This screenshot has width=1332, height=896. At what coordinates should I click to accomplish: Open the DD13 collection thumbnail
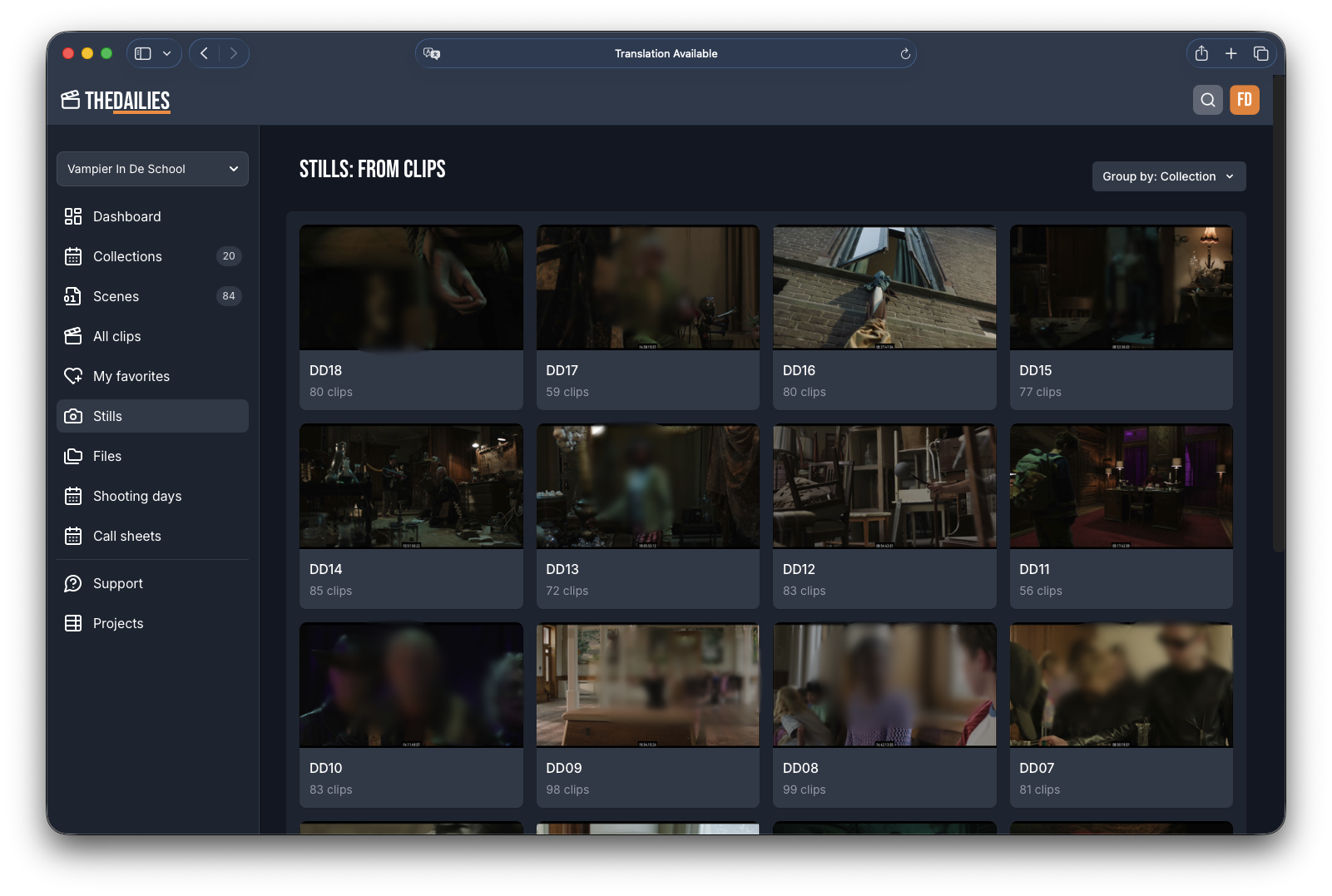(x=648, y=486)
